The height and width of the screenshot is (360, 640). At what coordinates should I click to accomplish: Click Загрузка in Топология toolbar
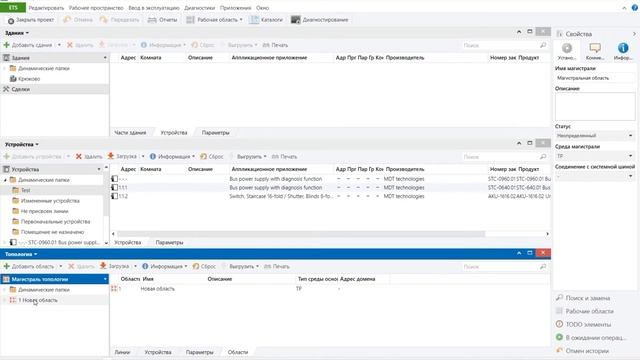(x=115, y=266)
